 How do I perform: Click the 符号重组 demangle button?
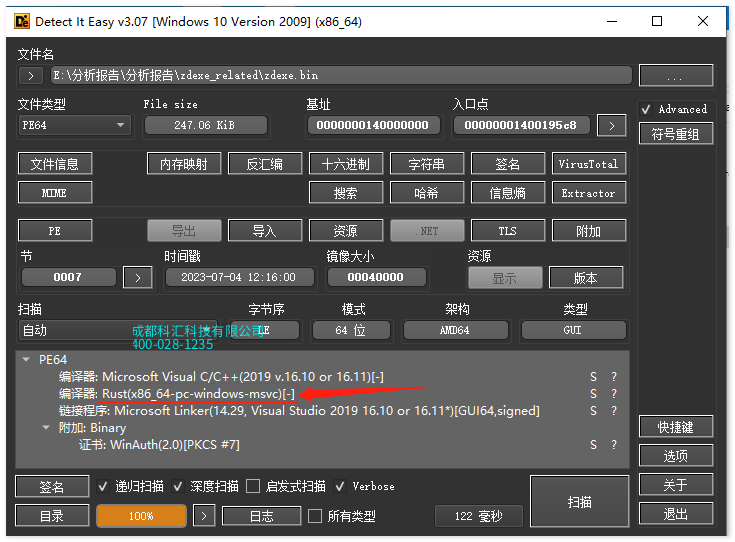[x=675, y=134]
